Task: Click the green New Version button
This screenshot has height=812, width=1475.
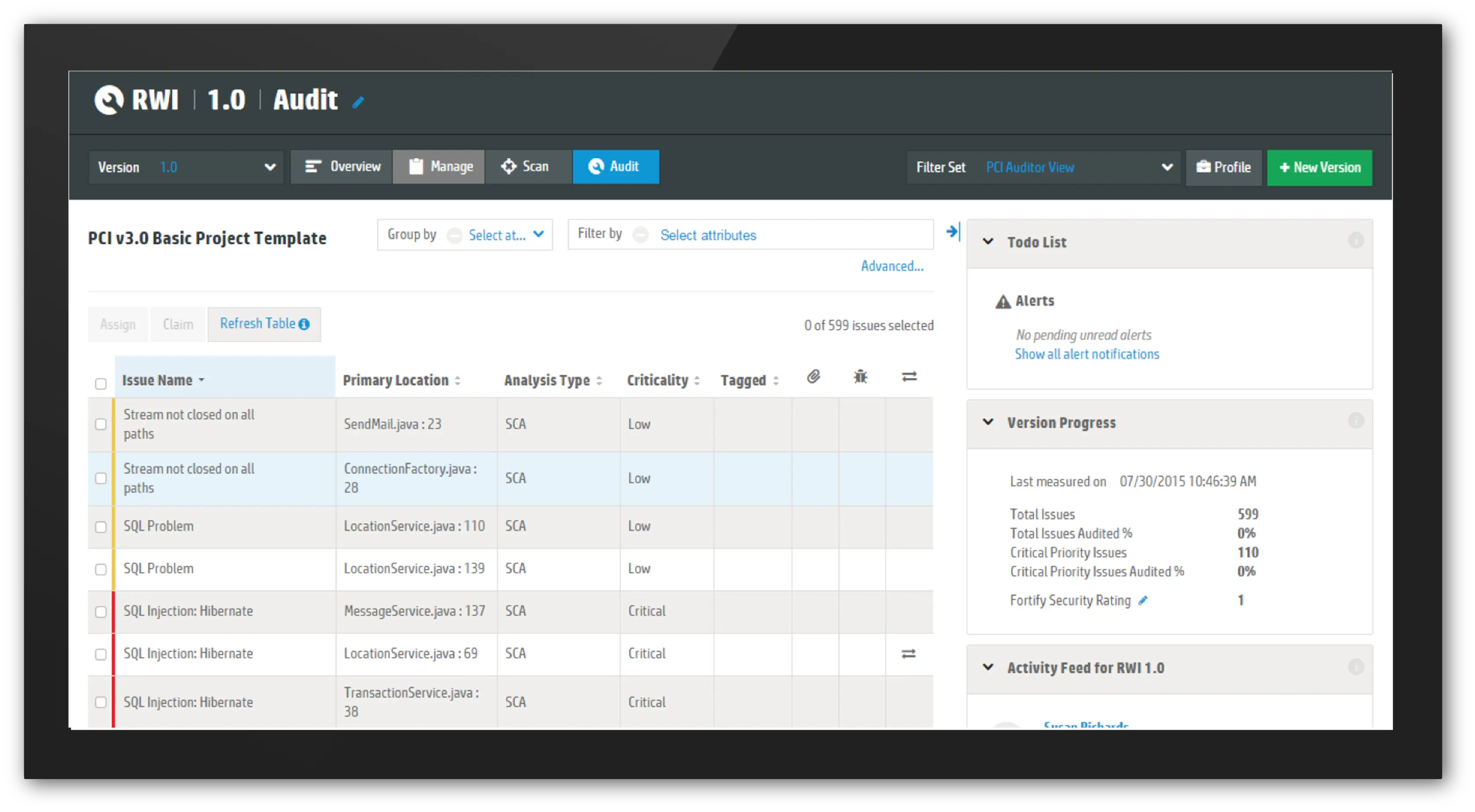Action: [1319, 167]
